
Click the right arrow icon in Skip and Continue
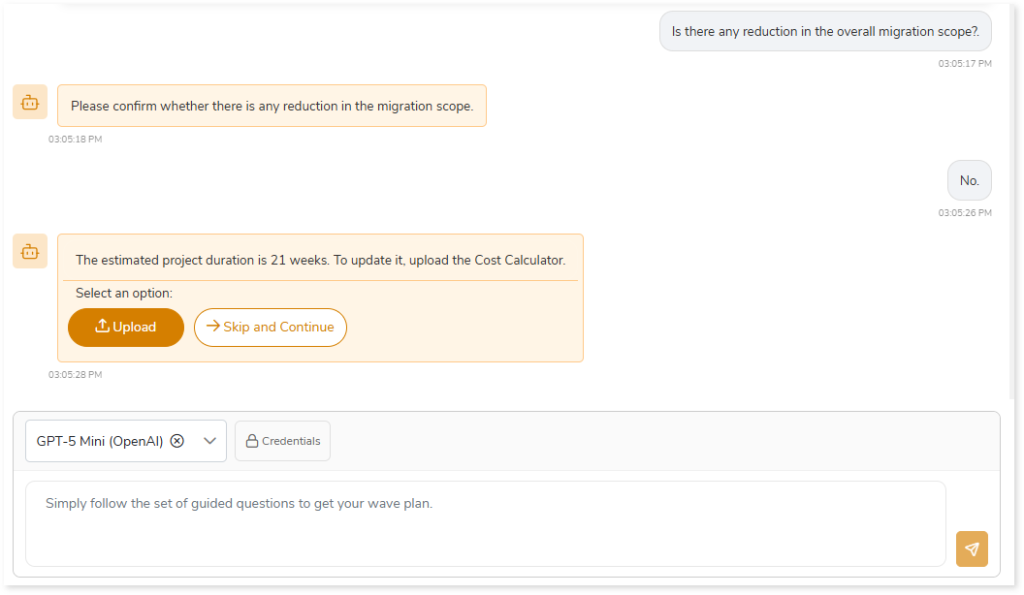pos(213,327)
